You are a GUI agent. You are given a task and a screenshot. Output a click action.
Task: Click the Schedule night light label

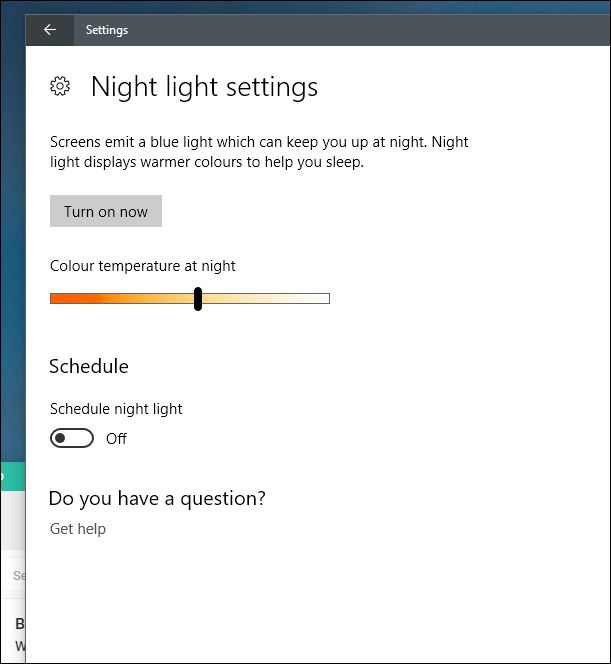click(x=116, y=408)
